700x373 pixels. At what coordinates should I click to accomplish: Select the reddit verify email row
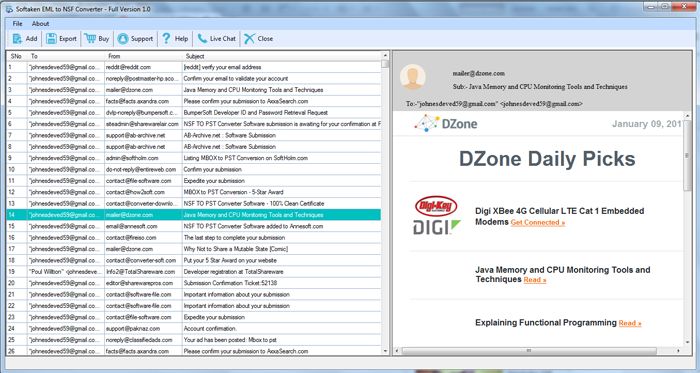coord(194,67)
